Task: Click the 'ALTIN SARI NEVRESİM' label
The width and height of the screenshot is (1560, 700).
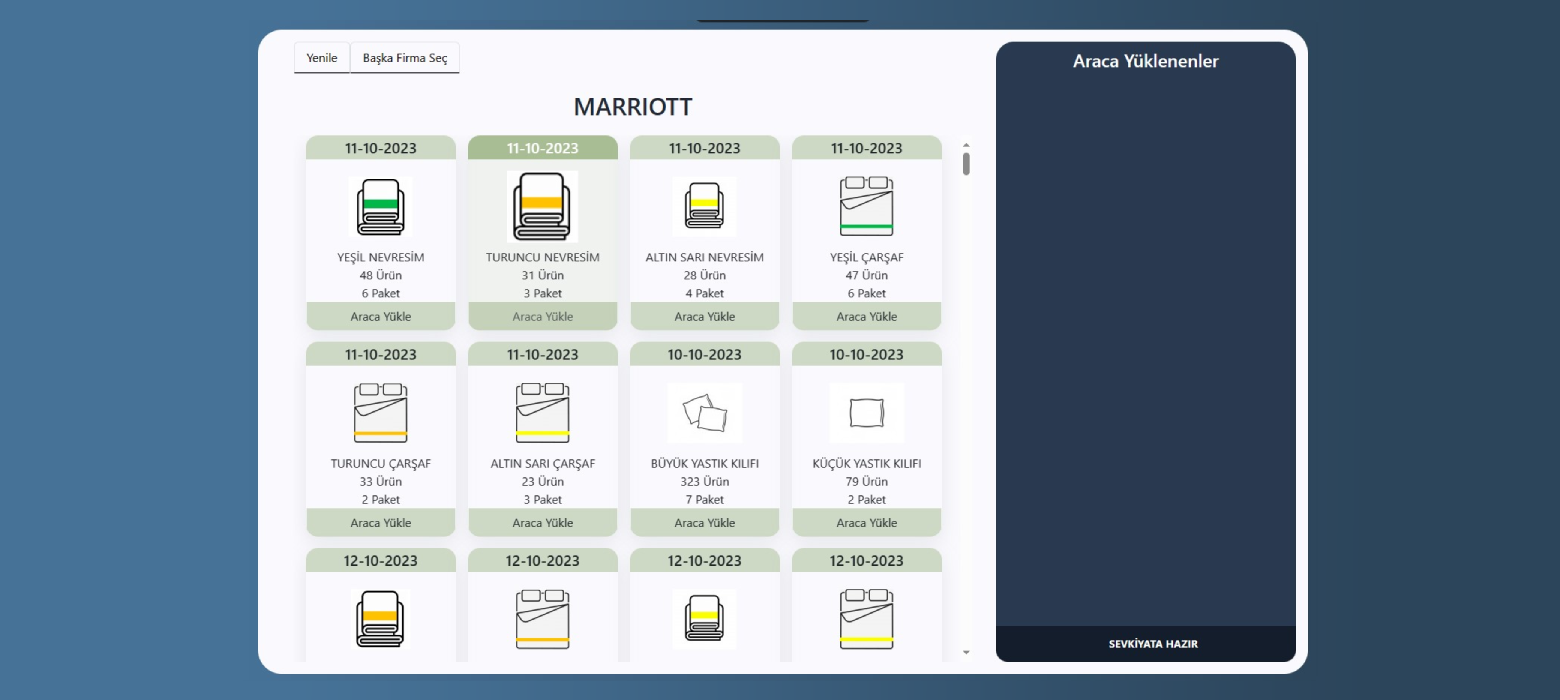Action: pyautogui.click(x=705, y=257)
